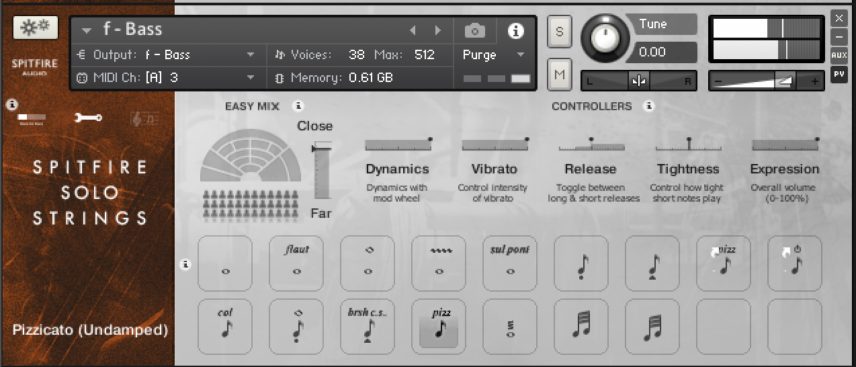Screen dimensions: 856x367
Task: Click the Max voices value 512
Action: coord(424,55)
